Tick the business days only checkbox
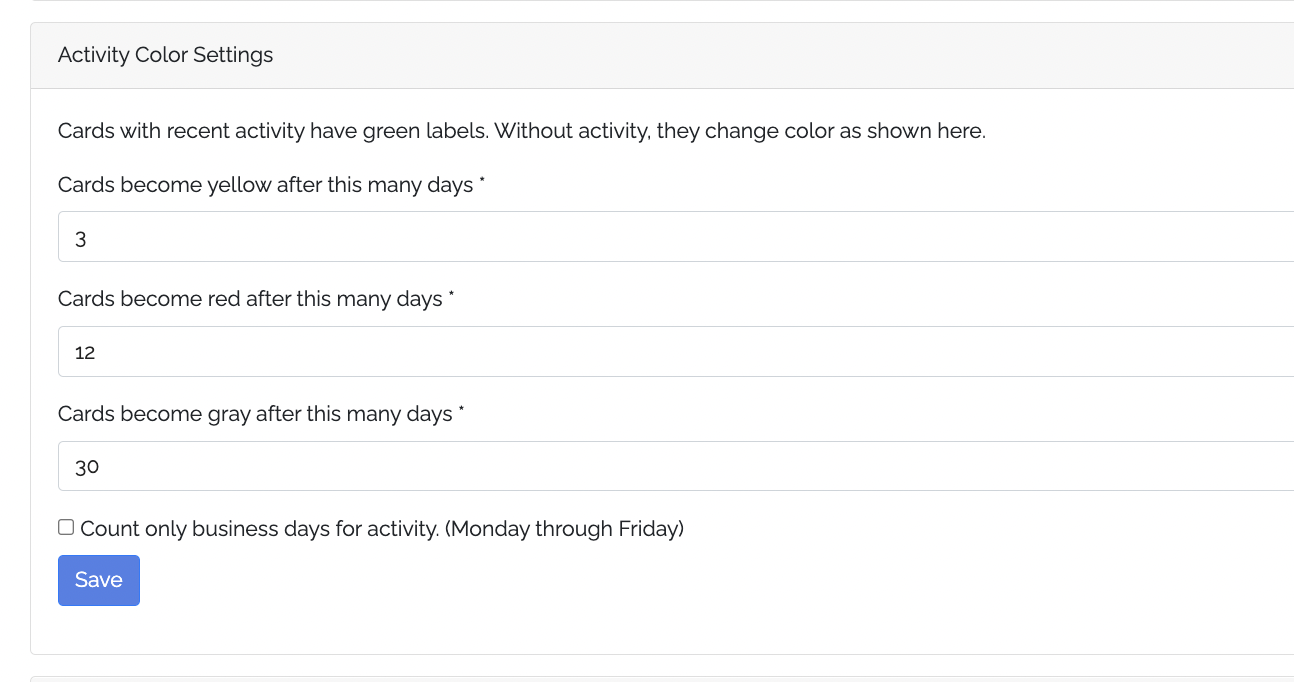This screenshot has height=682, width=1294. [x=66, y=528]
